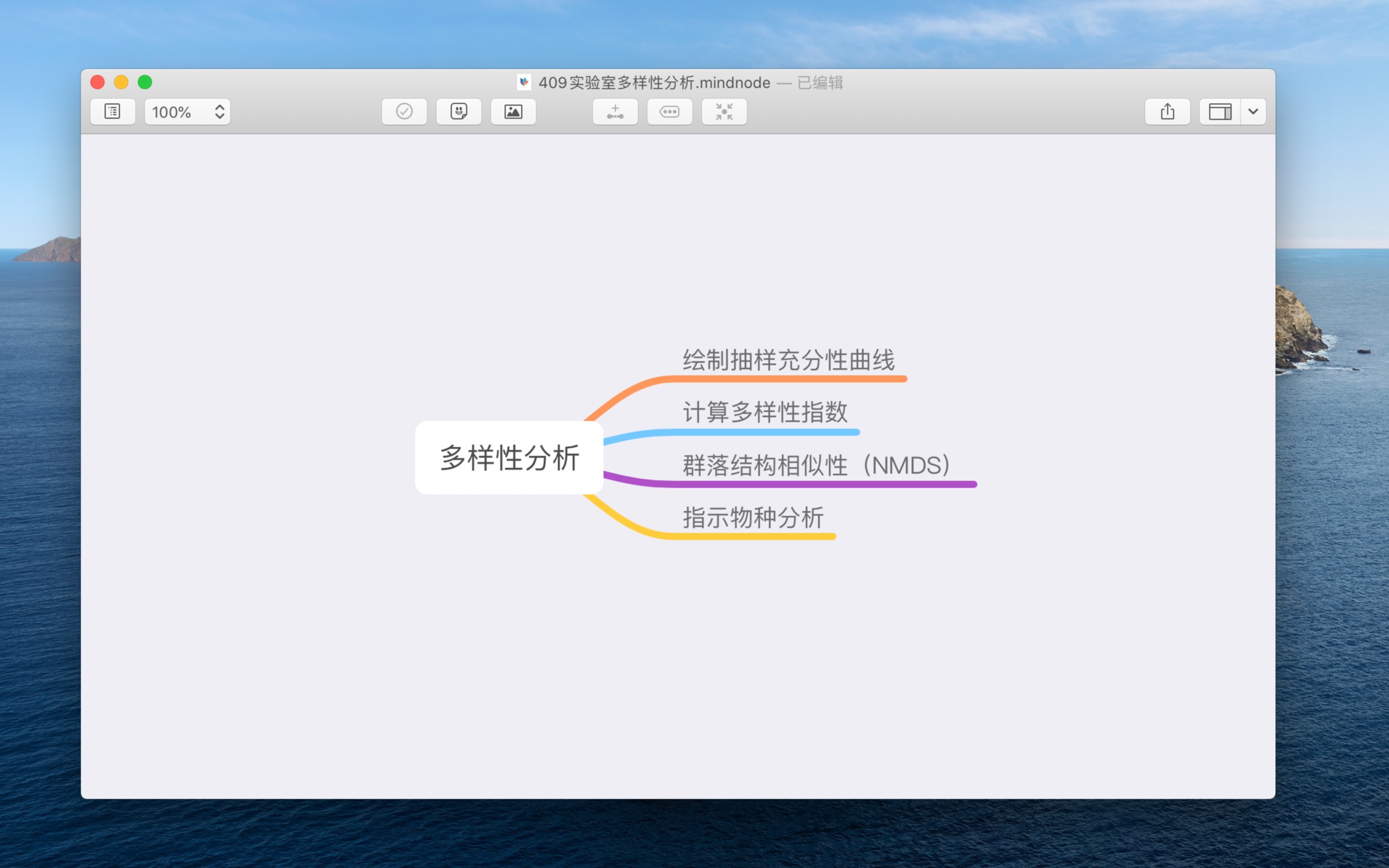Open the panel options chevron menu

pos(1253,111)
